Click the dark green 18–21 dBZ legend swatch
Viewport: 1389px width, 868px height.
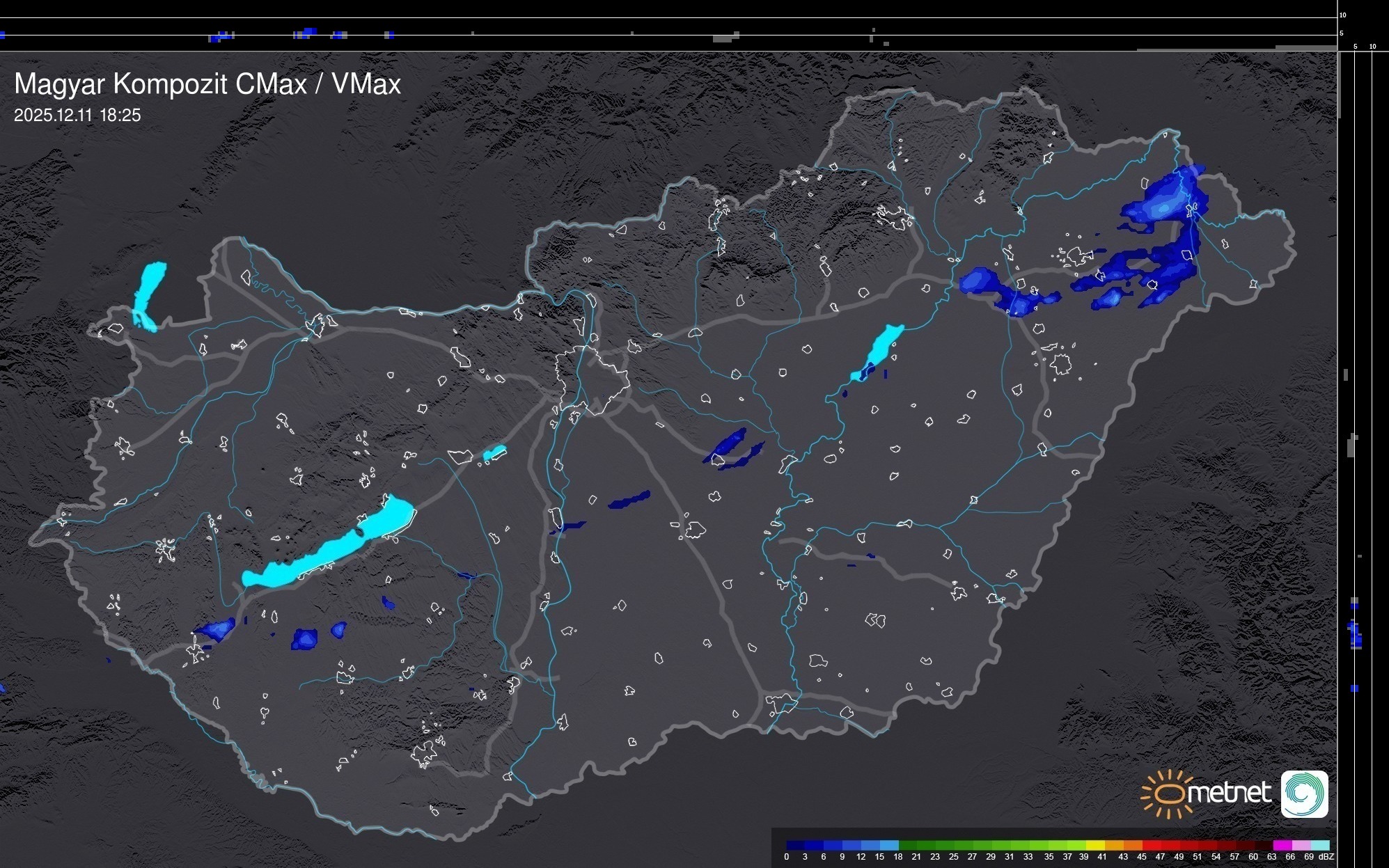pos(907,845)
